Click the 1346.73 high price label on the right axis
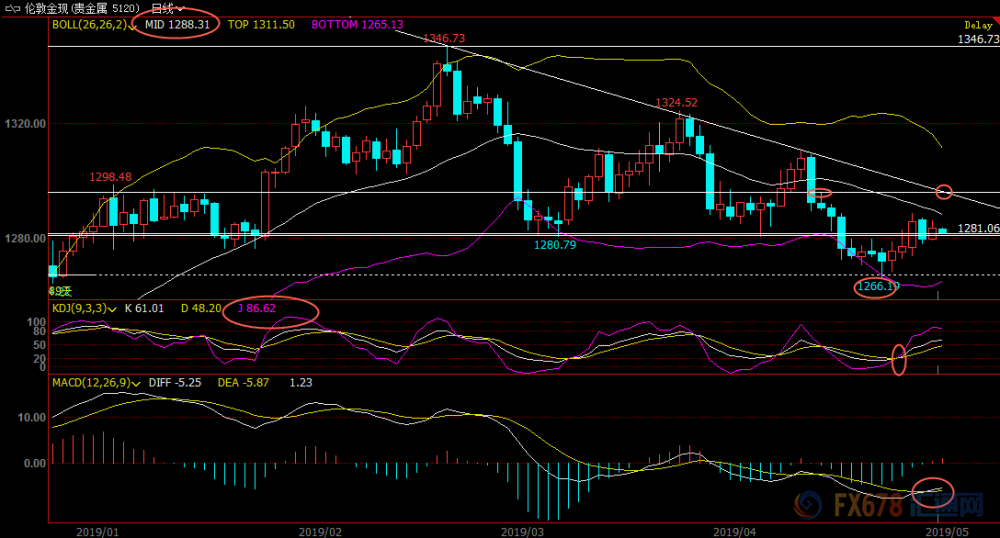This screenshot has width=1000, height=538. (x=978, y=39)
